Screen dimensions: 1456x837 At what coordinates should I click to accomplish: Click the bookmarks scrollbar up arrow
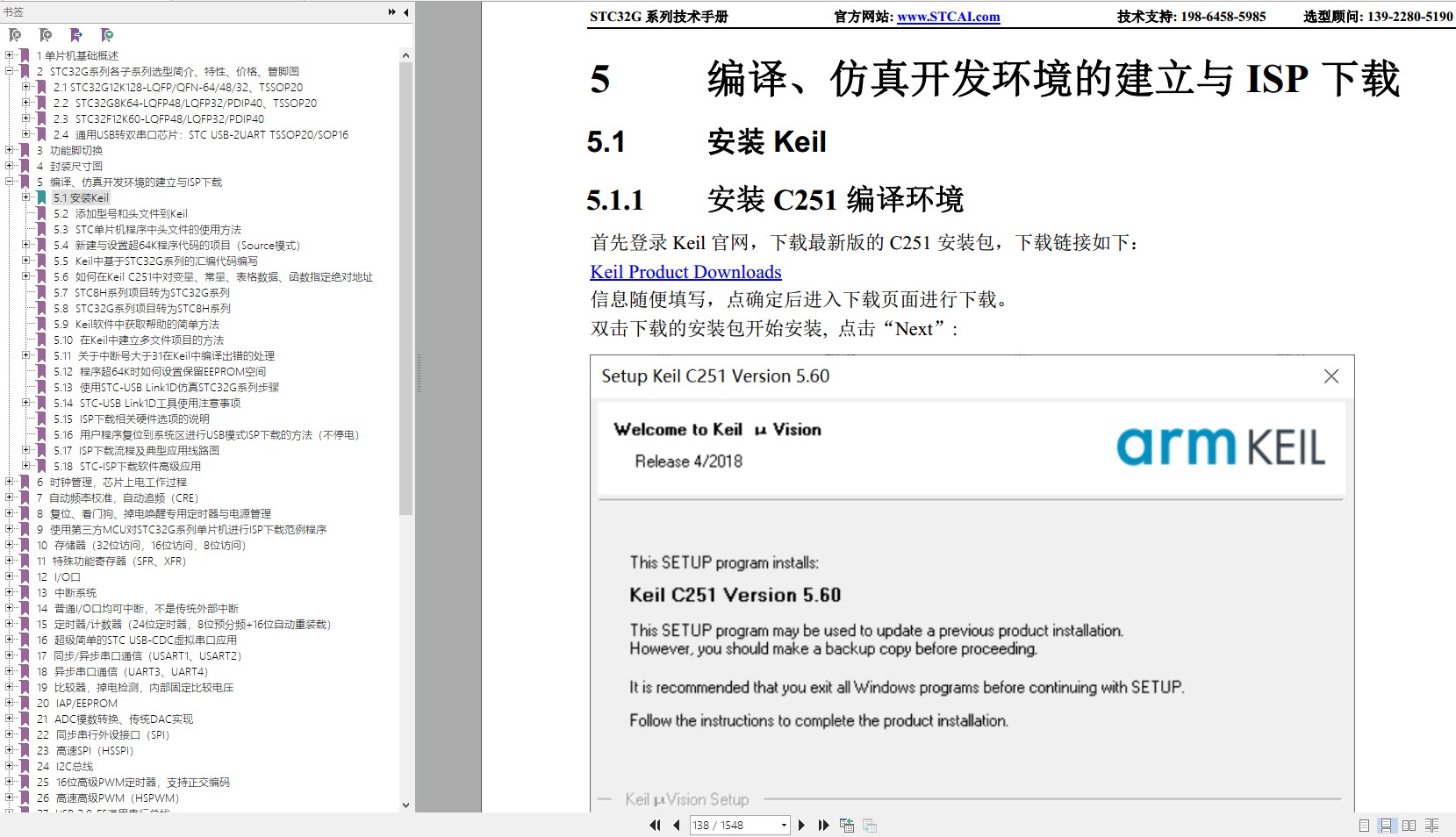click(x=405, y=55)
